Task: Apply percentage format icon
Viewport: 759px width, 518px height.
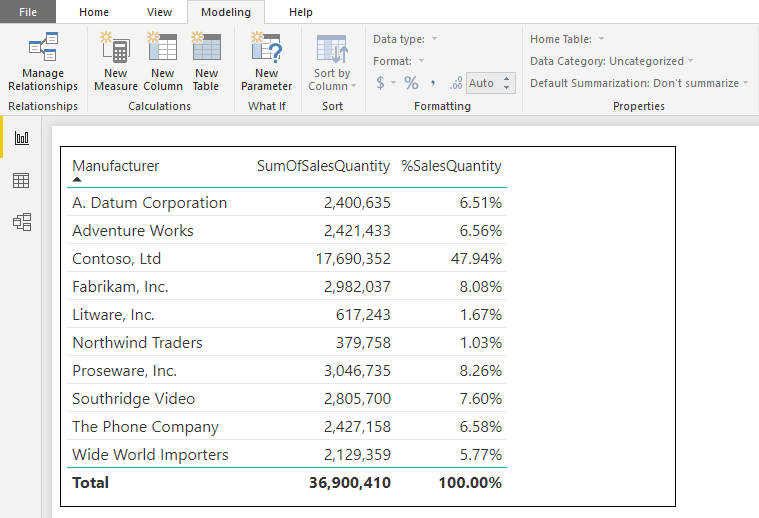Action: coord(411,83)
